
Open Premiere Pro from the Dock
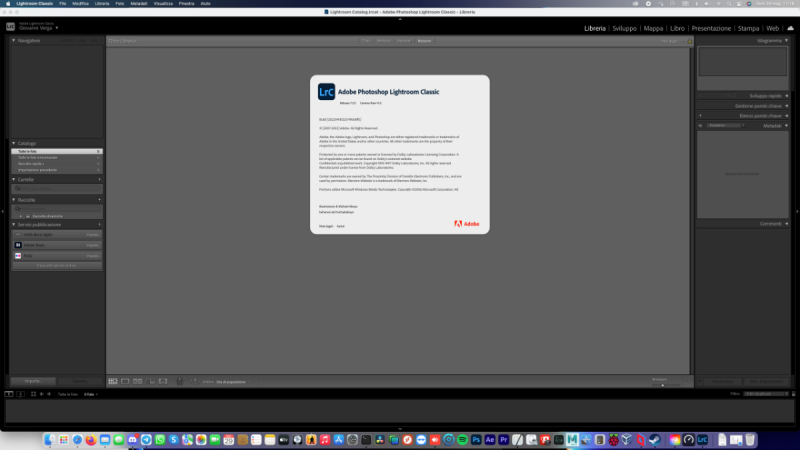[x=504, y=440]
